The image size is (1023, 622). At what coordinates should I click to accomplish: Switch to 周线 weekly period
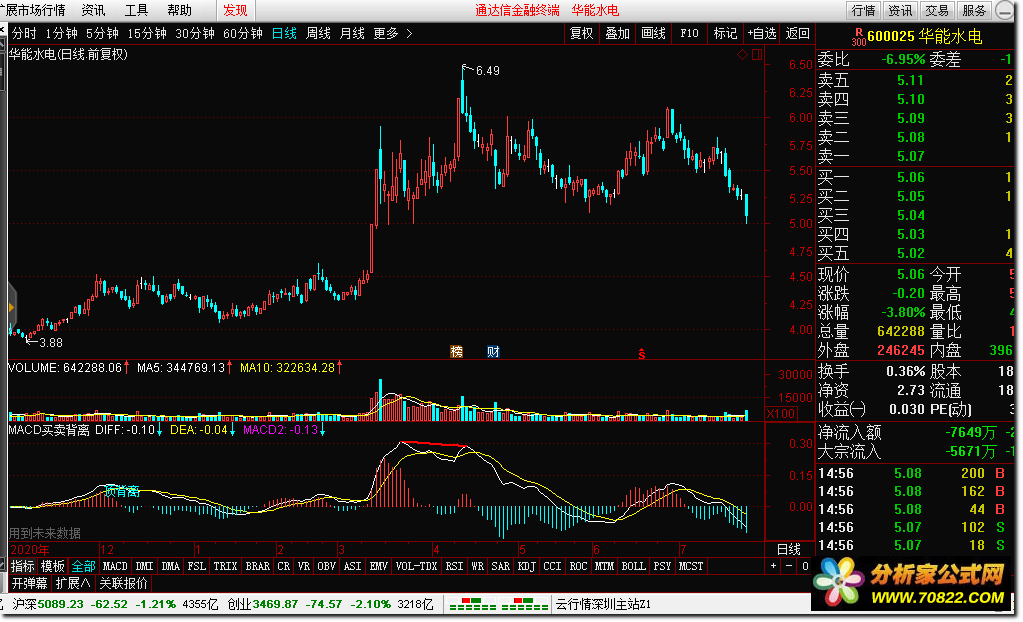(x=318, y=33)
